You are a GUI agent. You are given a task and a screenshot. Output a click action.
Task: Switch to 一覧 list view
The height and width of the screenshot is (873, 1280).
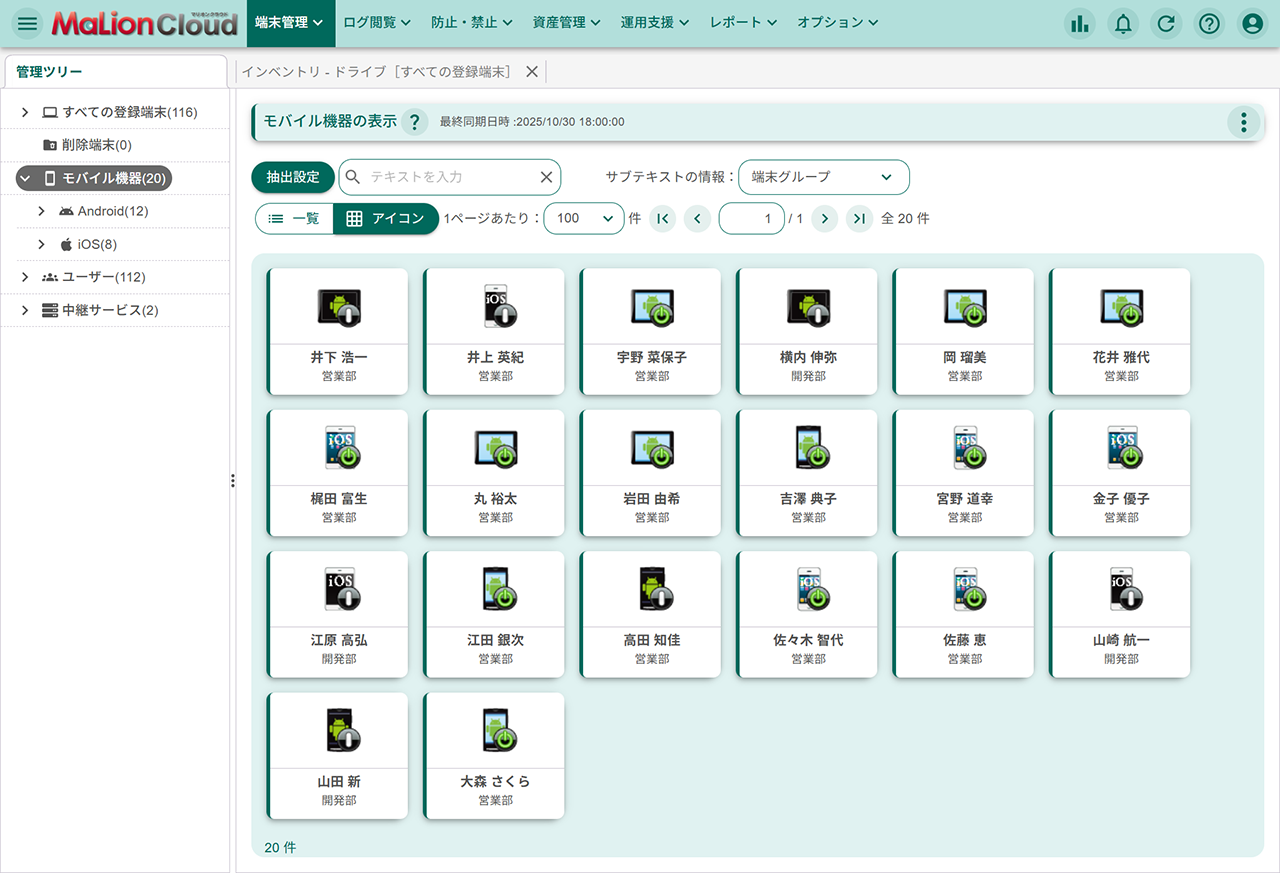[x=294, y=218]
